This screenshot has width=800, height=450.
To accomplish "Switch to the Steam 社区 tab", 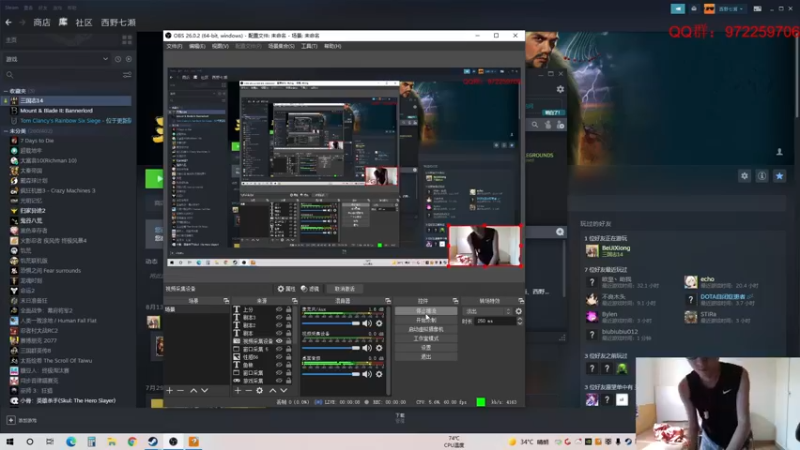I will tap(84, 22).
